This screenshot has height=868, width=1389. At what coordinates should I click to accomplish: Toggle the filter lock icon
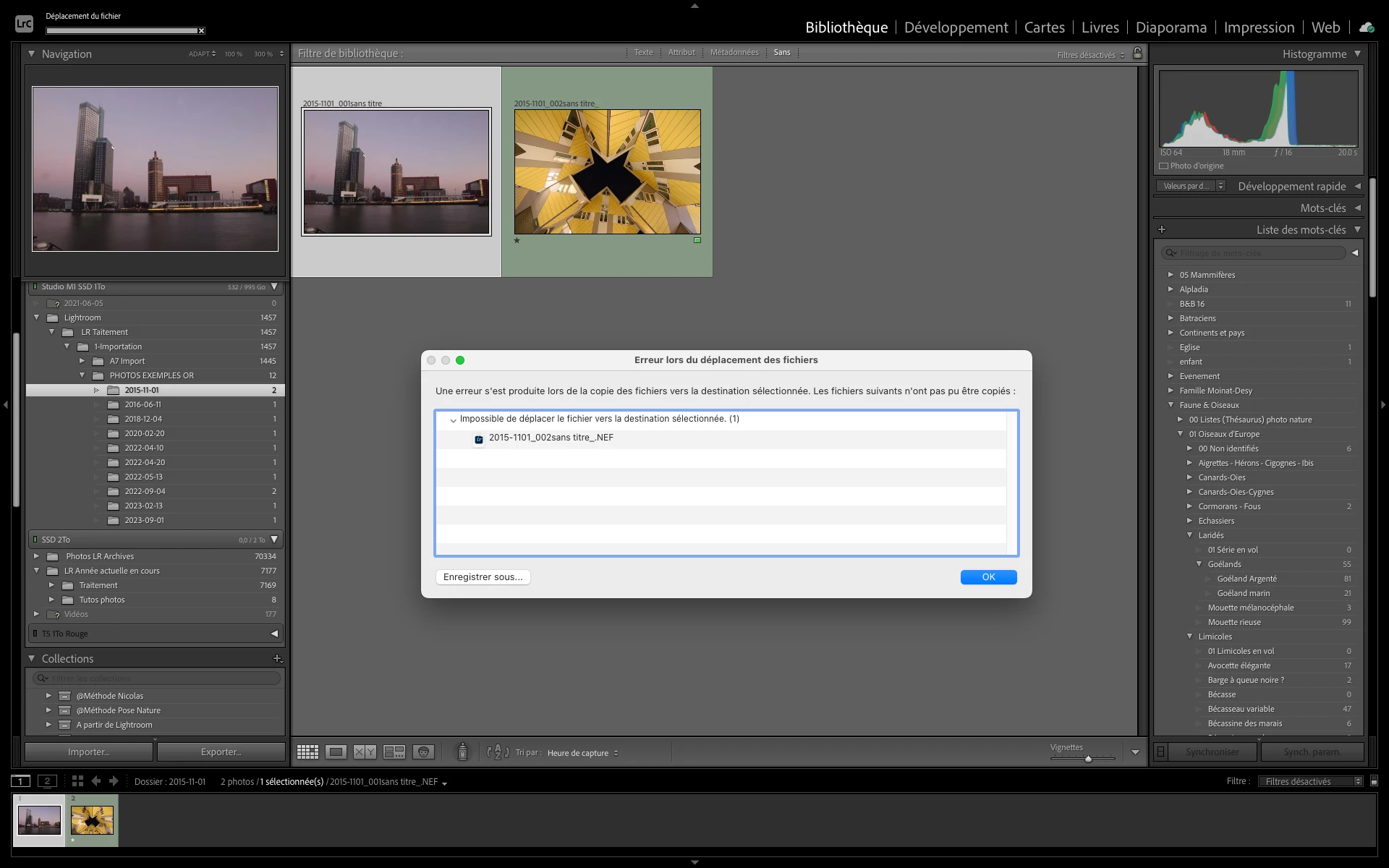click(1137, 54)
